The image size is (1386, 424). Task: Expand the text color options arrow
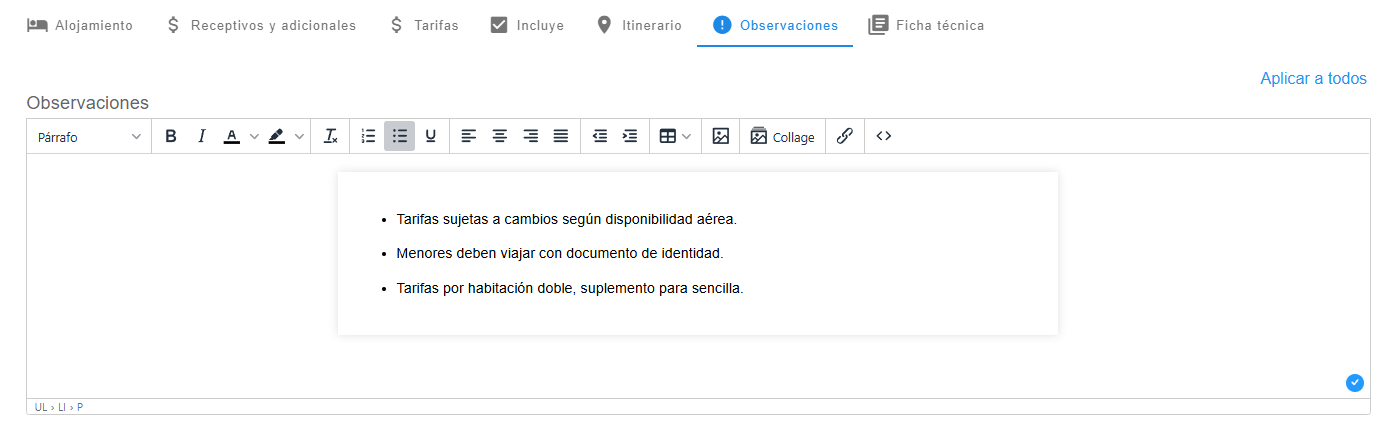coord(254,137)
